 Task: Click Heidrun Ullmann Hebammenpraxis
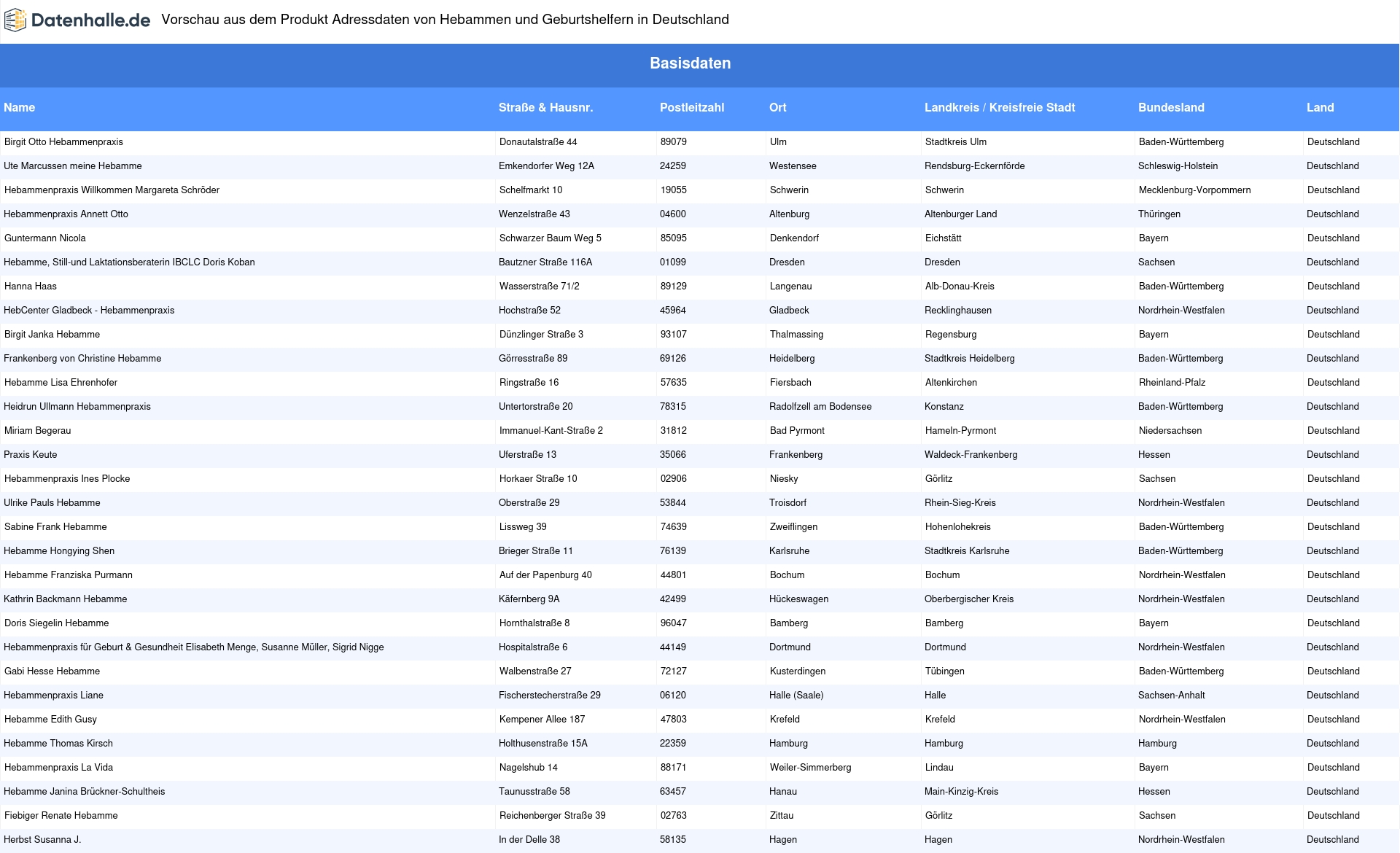pos(77,407)
